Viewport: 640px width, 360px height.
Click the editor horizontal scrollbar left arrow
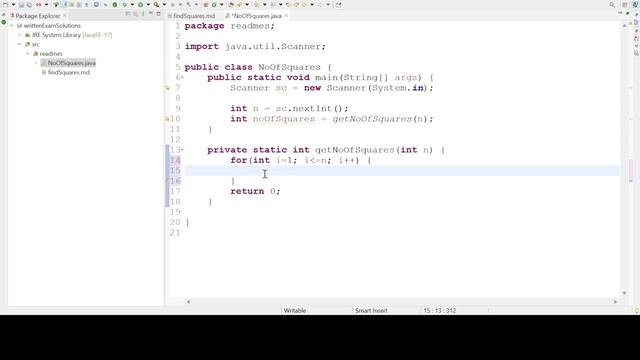point(188,302)
